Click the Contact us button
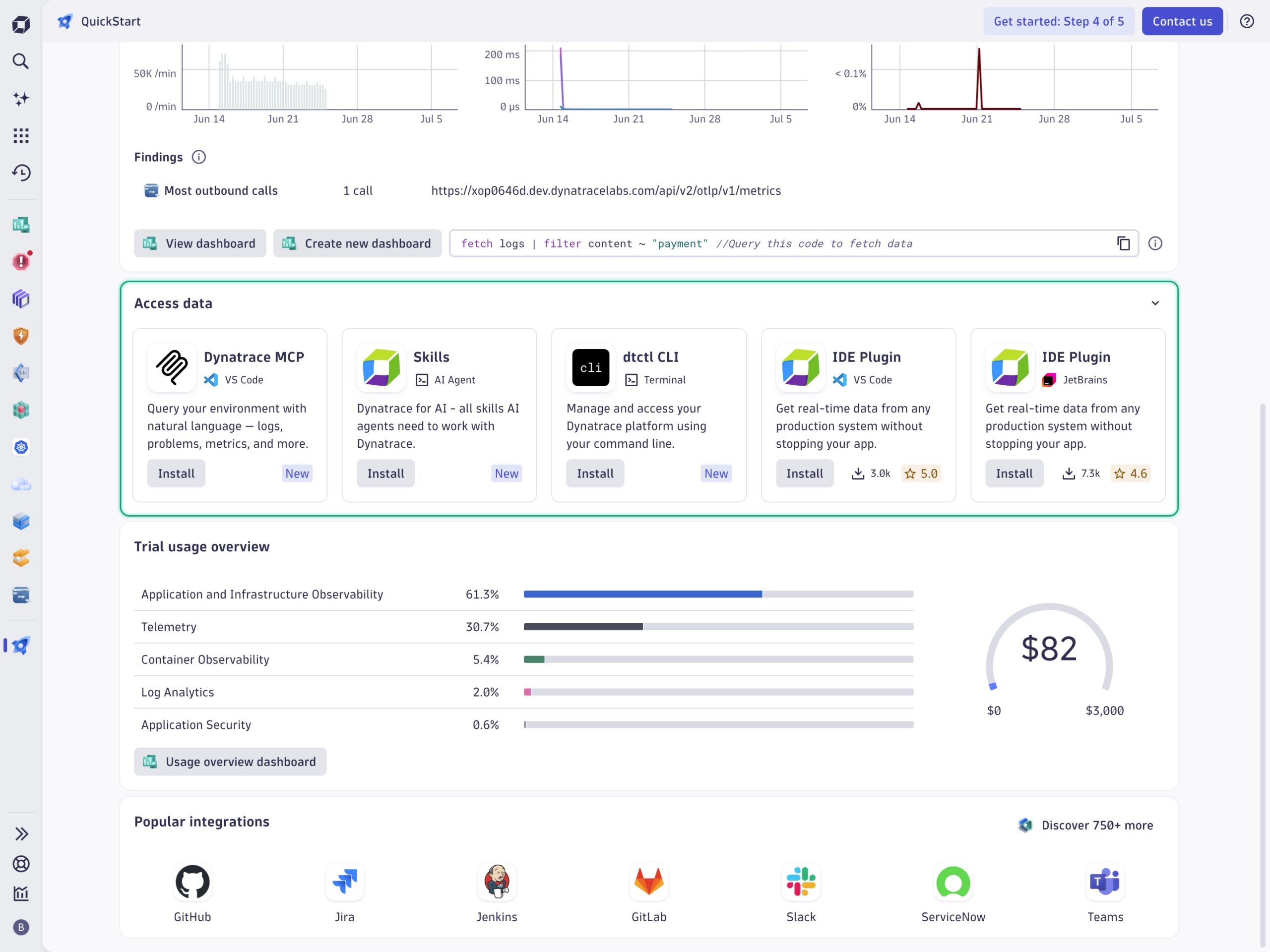Image resolution: width=1270 pixels, height=952 pixels. (1182, 21)
